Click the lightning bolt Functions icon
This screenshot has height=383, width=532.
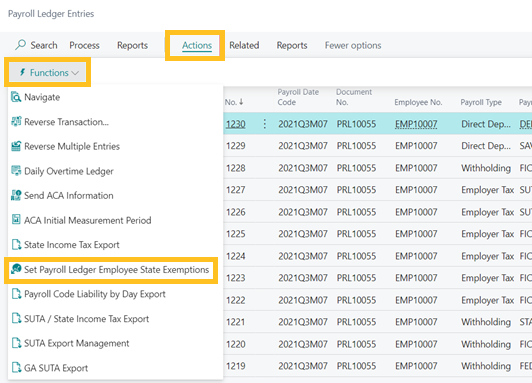22,72
